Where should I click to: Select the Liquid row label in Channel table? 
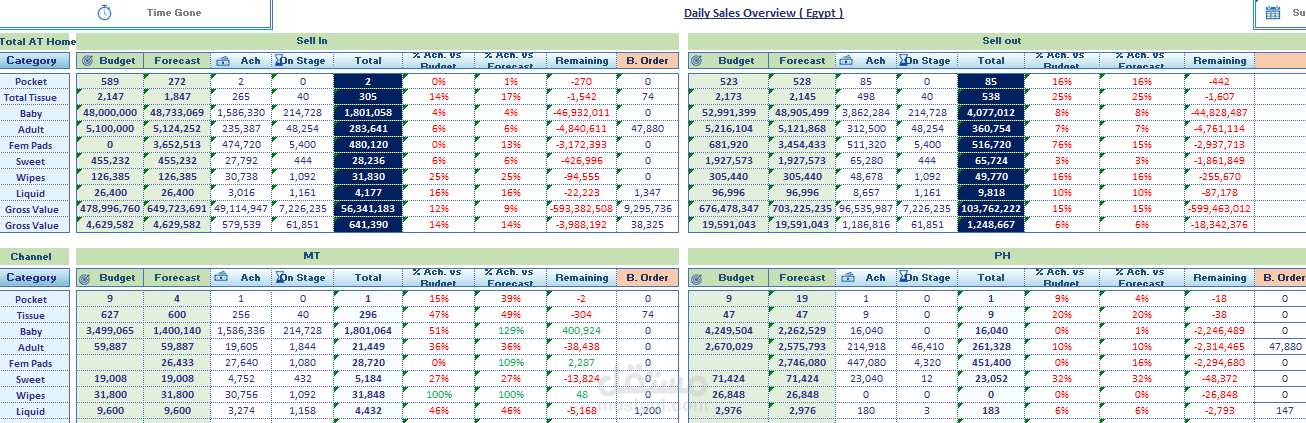pyautogui.click(x=31, y=411)
